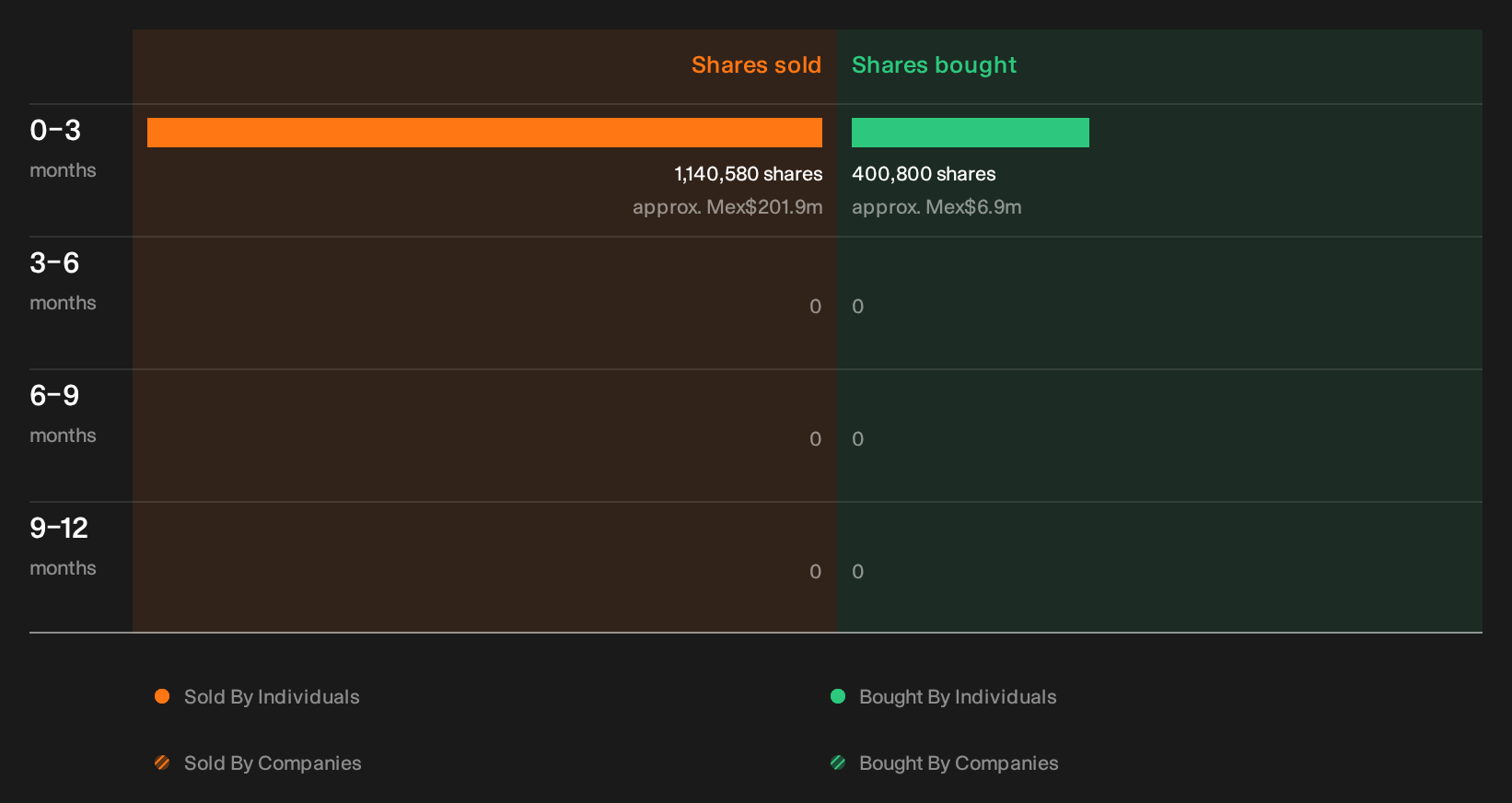This screenshot has height=803, width=1512.
Task: Click the 6-9 months row label
Action: pos(63,414)
